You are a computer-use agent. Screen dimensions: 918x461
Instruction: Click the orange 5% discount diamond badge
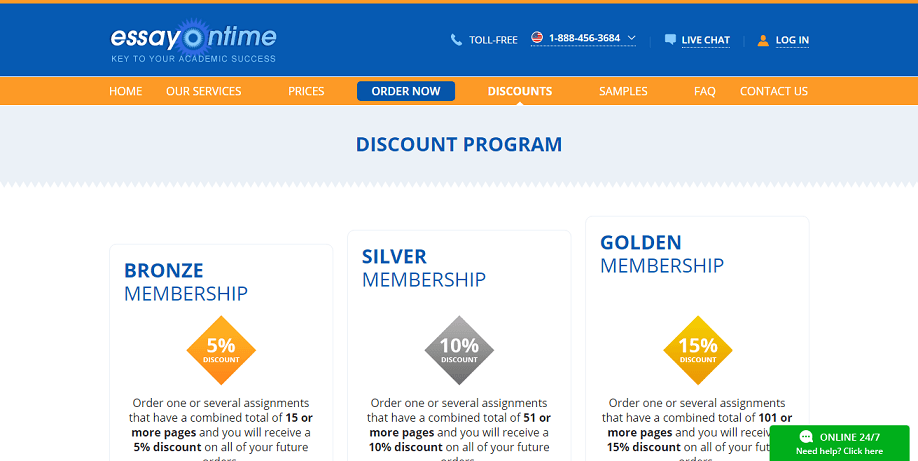coord(221,350)
